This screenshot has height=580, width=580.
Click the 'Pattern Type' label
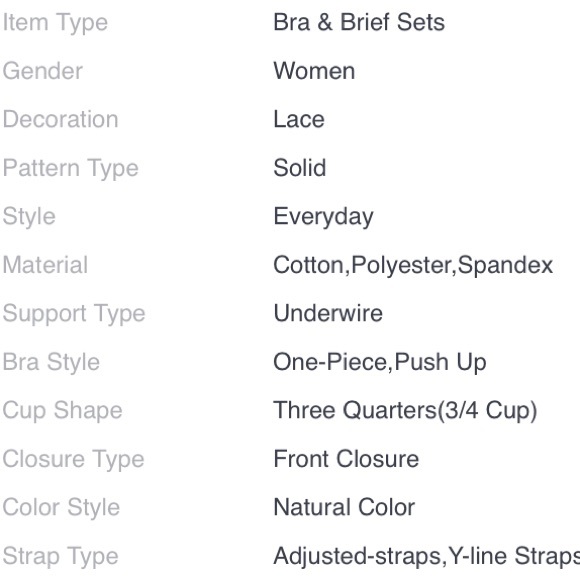(70, 169)
